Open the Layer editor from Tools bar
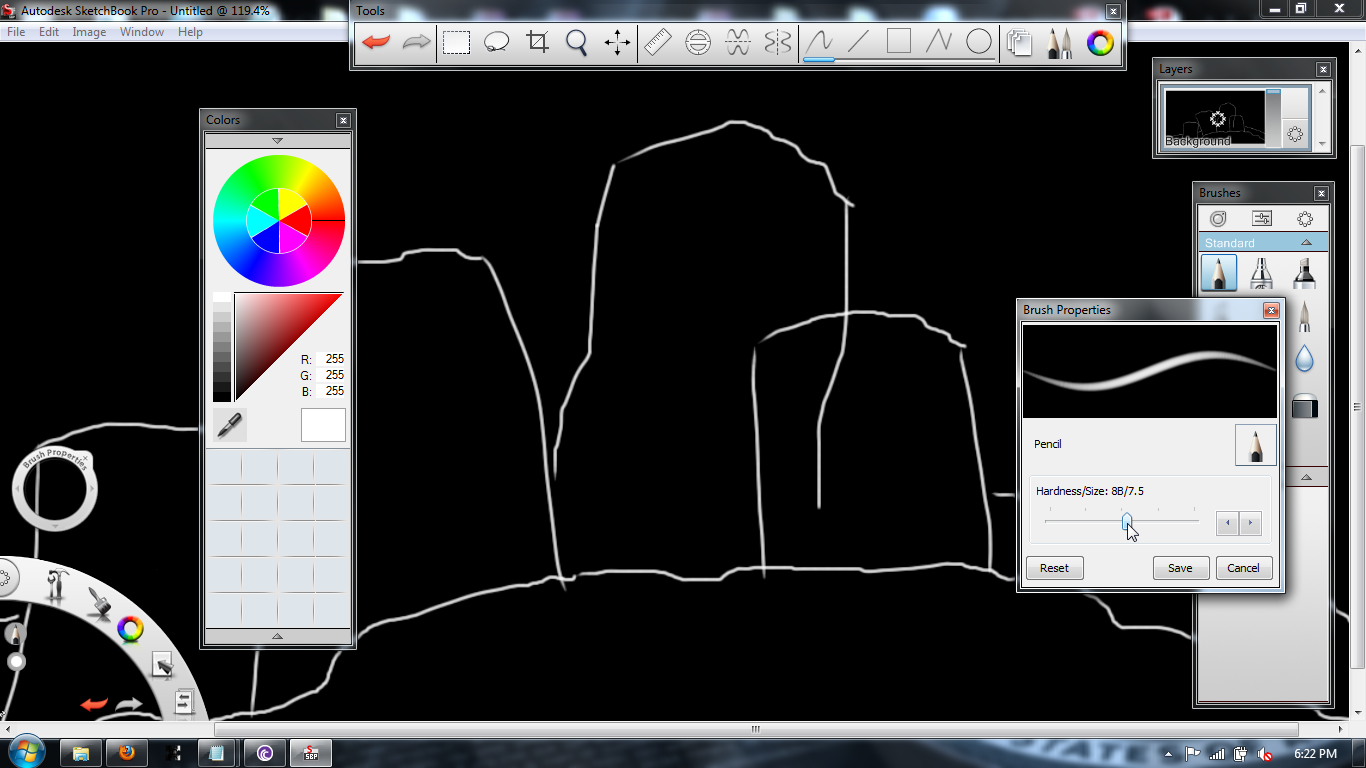 point(1020,42)
